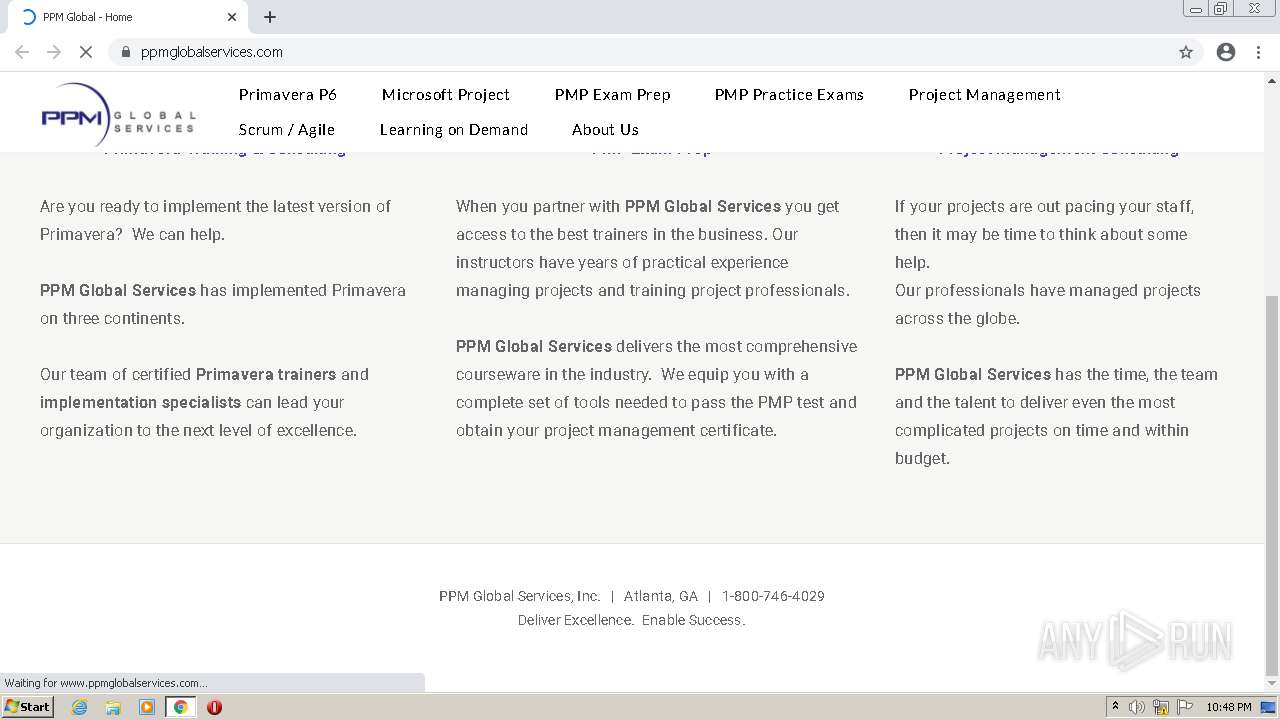Launch Internet Explorer from the taskbar
This screenshot has height=720, width=1280.
(80, 707)
